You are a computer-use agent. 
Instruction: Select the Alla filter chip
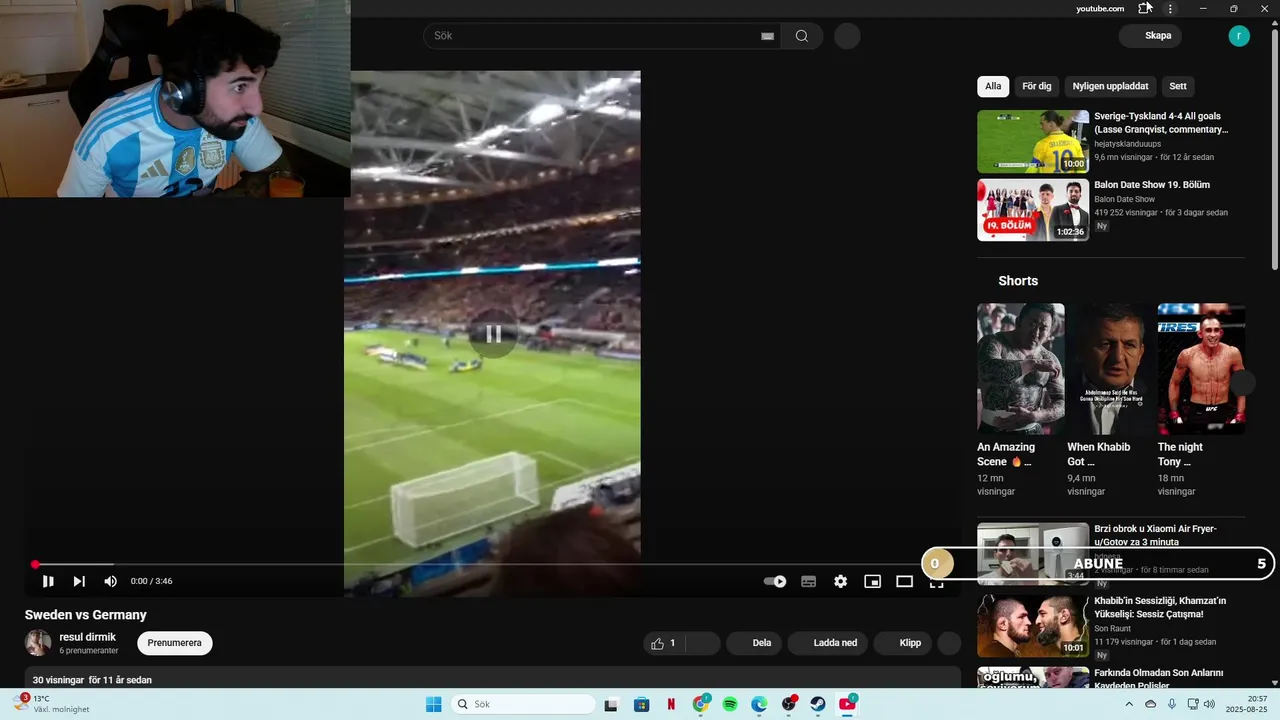(x=993, y=86)
